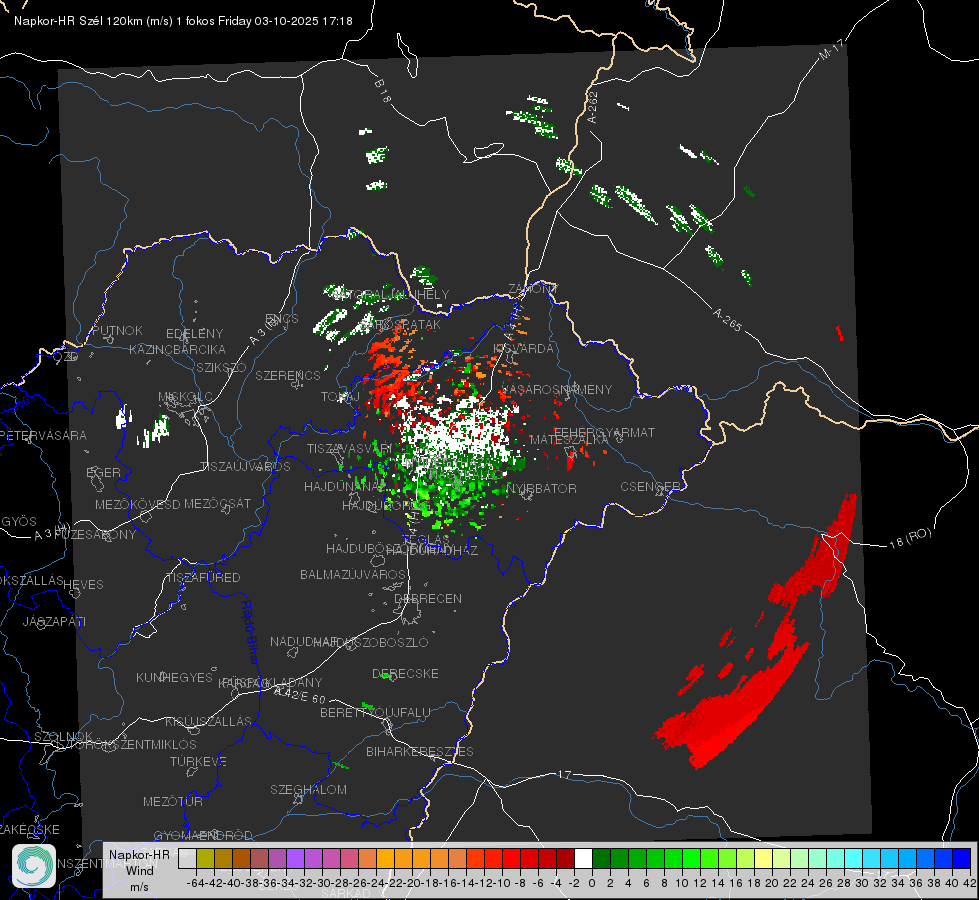Select the EGER city label
This screenshot has width=979, height=900.
pyautogui.click(x=103, y=472)
